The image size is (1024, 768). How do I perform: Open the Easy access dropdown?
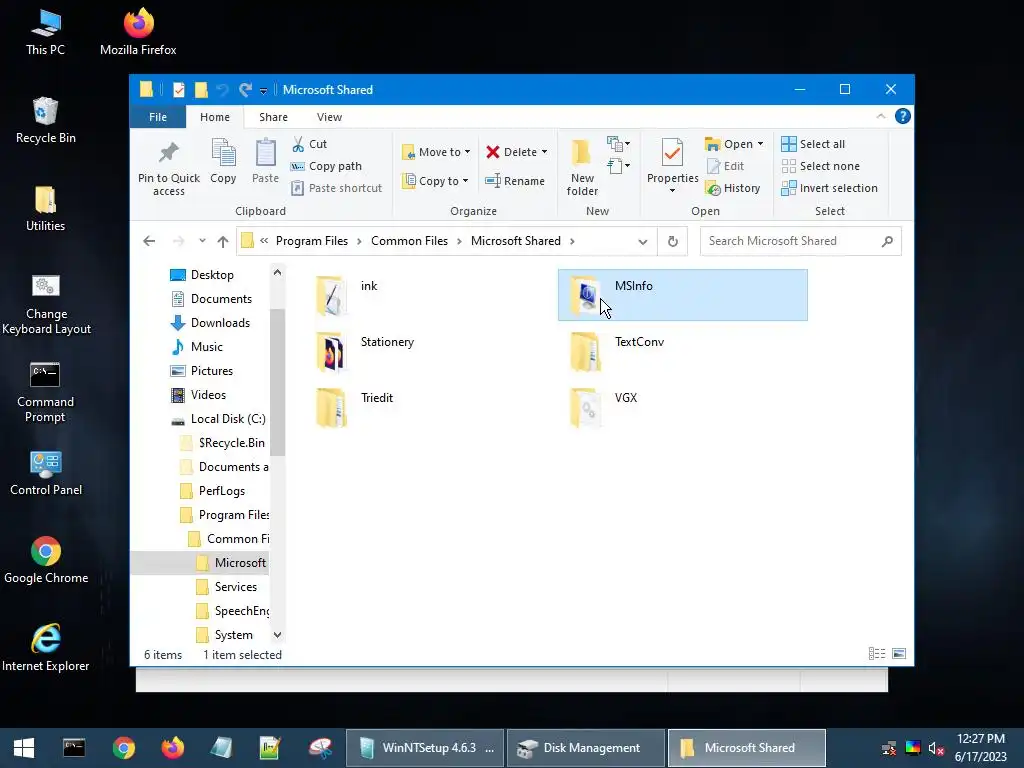point(618,166)
